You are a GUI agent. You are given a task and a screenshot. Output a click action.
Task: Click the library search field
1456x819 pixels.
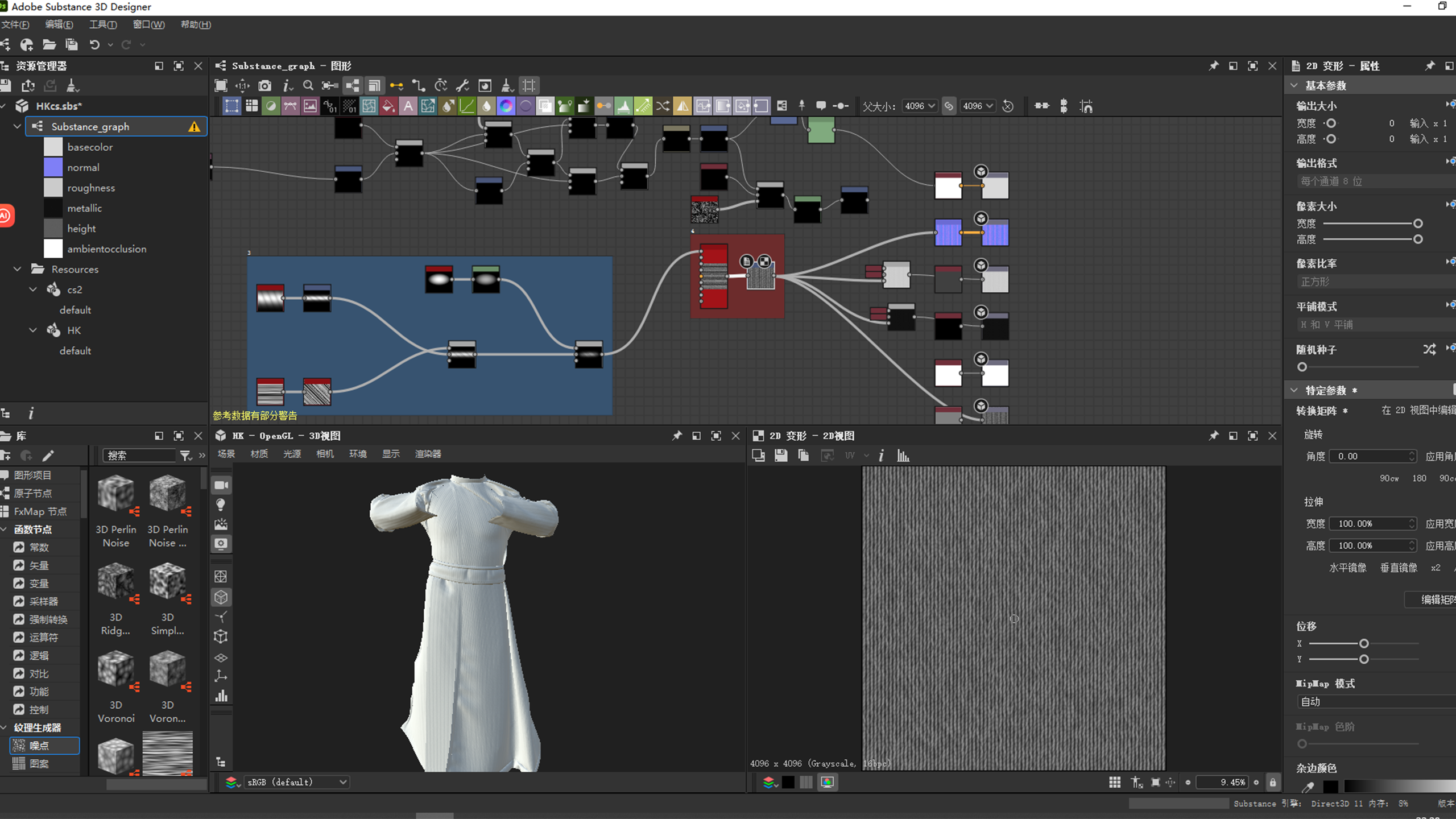click(x=139, y=456)
